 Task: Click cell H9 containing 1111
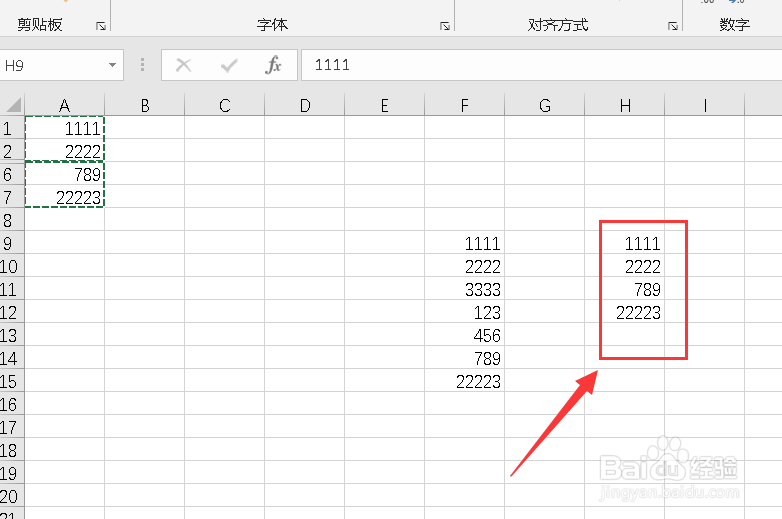coord(625,243)
